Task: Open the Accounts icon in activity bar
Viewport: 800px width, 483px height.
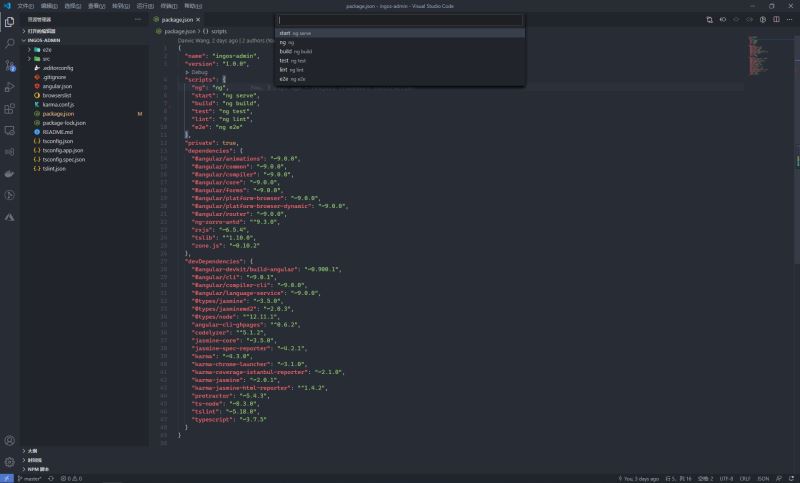Action: pos(10,441)
